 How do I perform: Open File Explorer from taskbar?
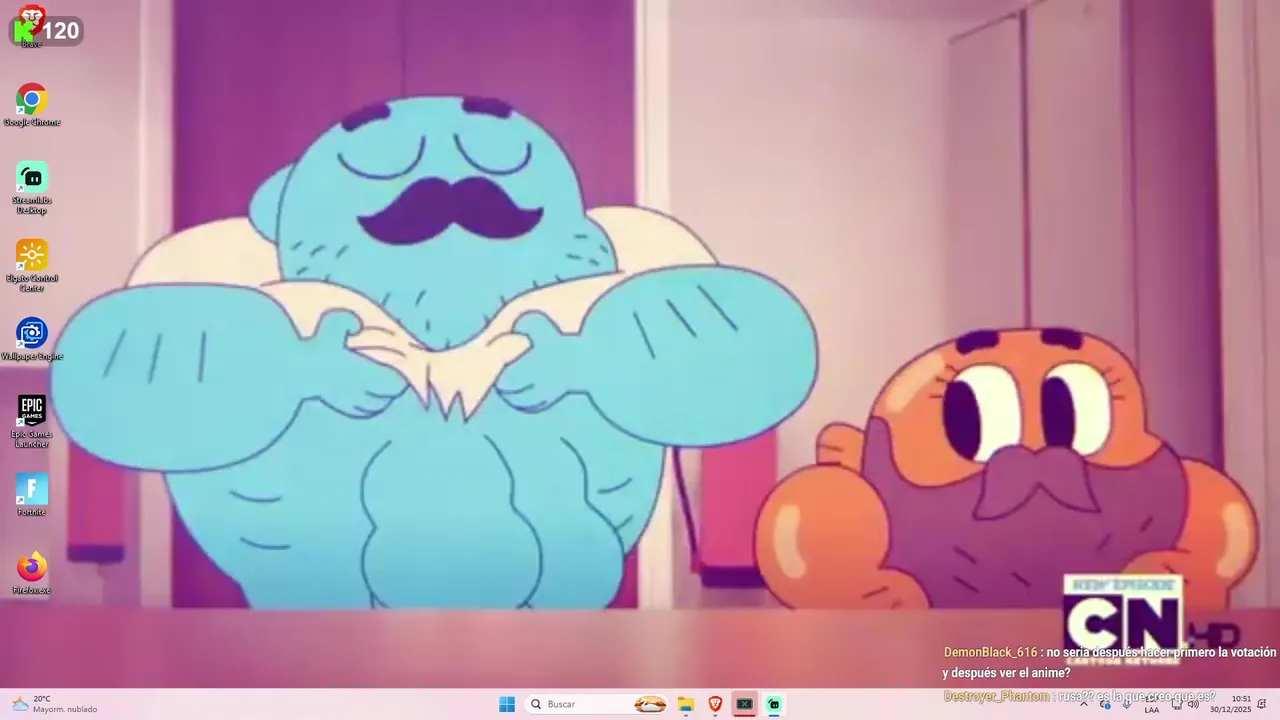coord(686,704)
